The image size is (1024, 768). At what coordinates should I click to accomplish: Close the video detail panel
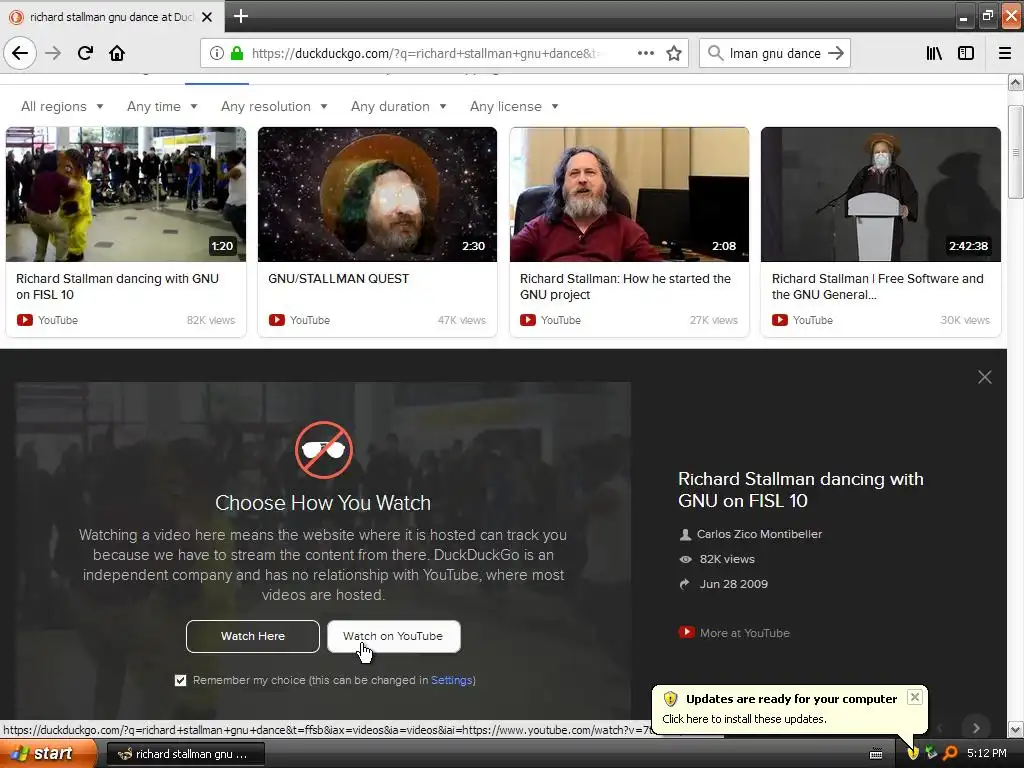click(x=985, y=377)
